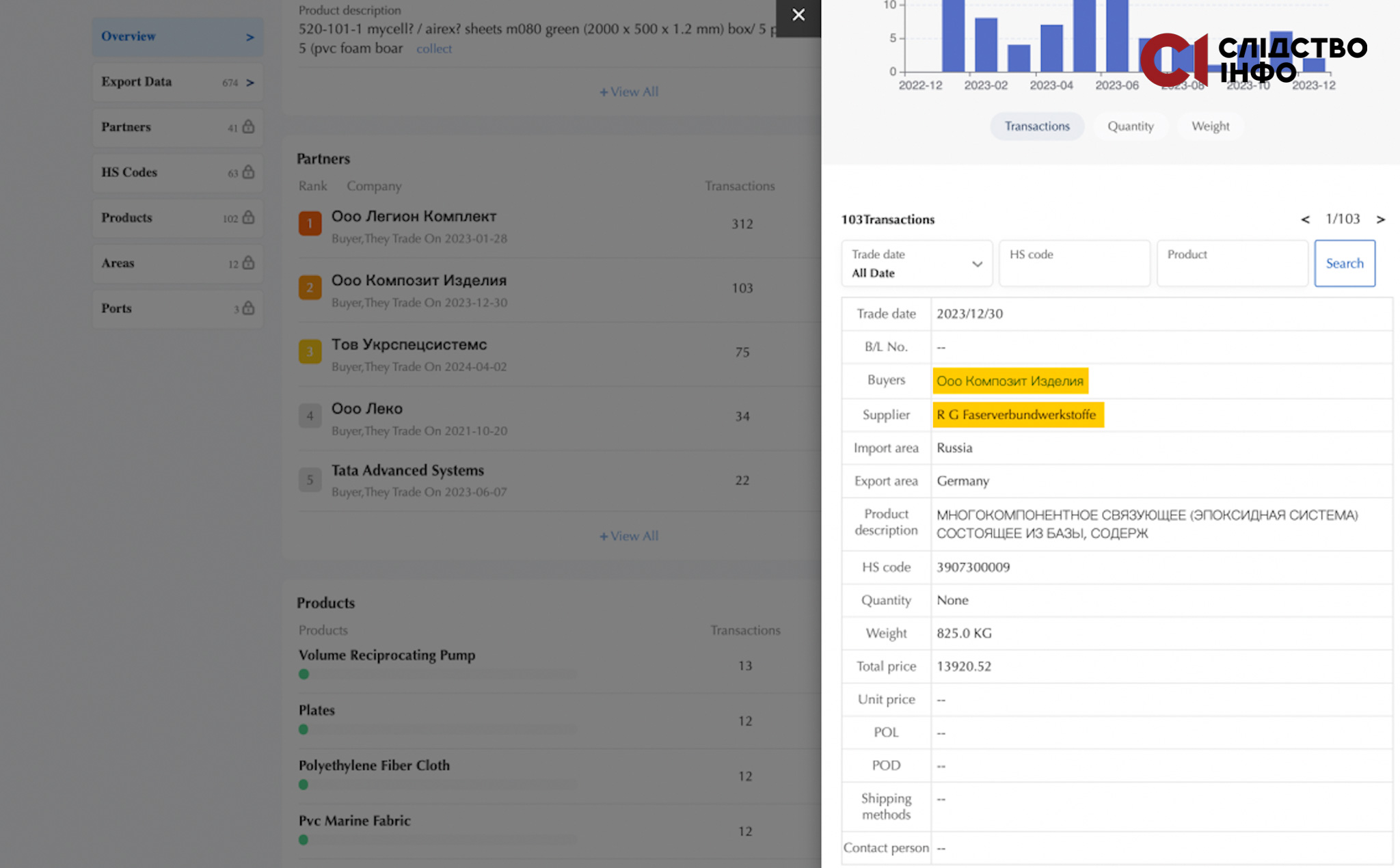Viewport: 1400px width, 868px height.
Task: Click import area value Russia
Action: [x=954, y=448]
